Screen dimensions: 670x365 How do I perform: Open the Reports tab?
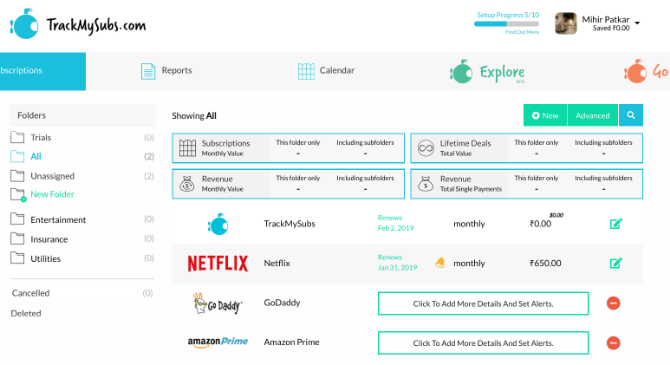point(167,71)
